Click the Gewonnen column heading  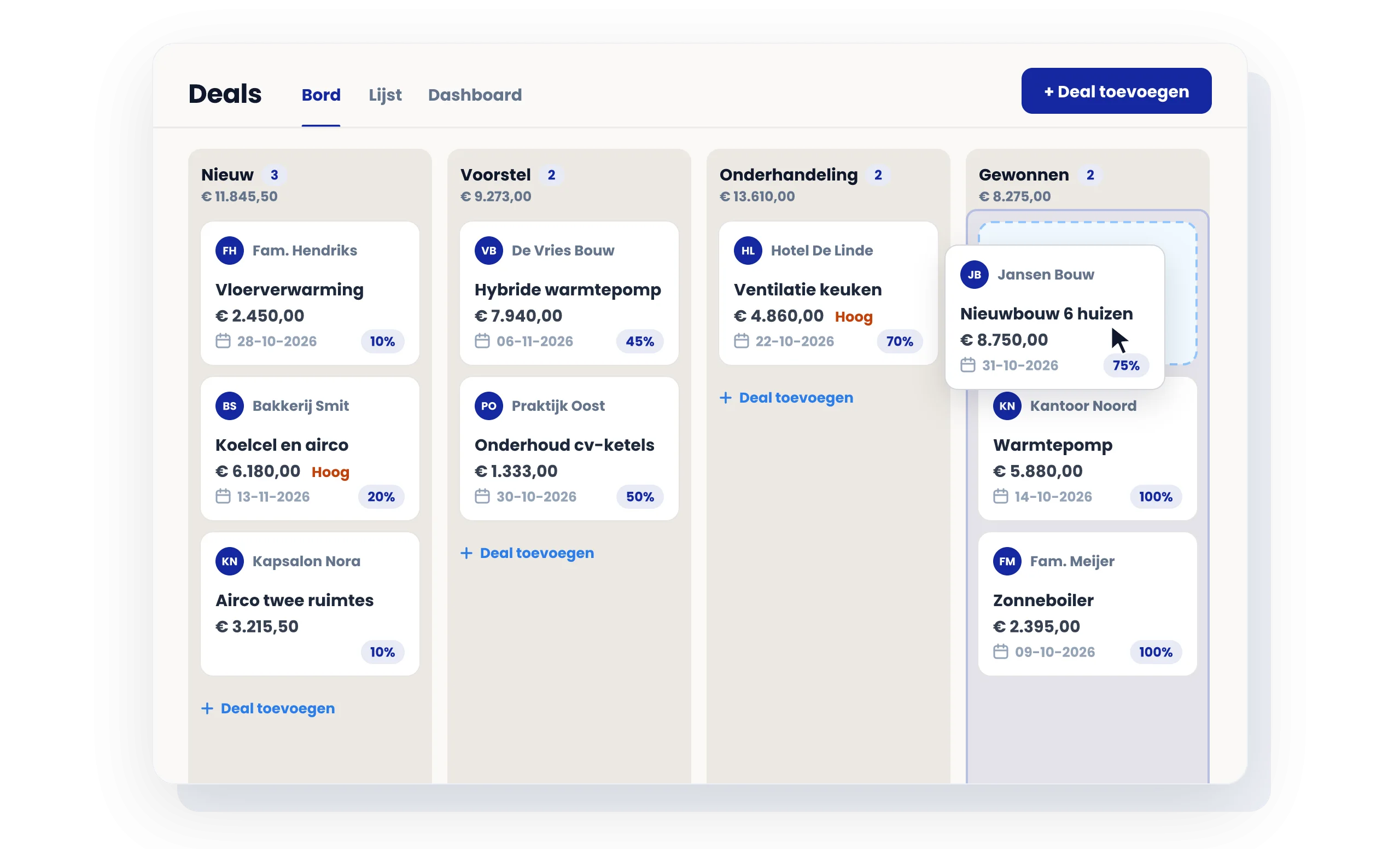pos(1023,175)
